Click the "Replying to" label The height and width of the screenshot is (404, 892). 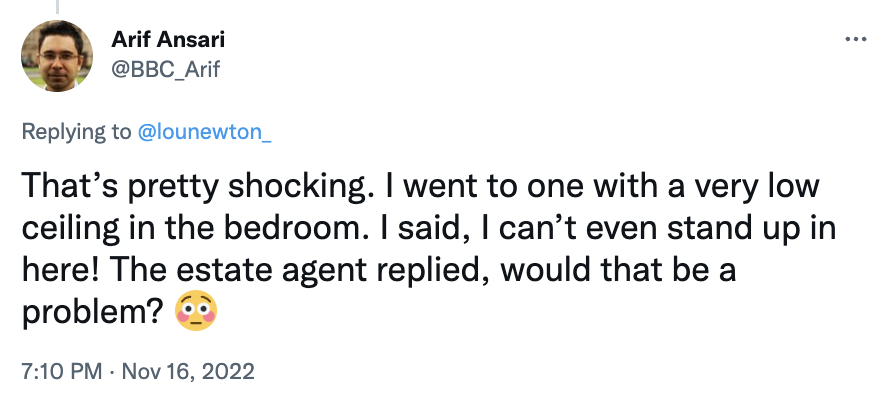[x=76, y=131]
